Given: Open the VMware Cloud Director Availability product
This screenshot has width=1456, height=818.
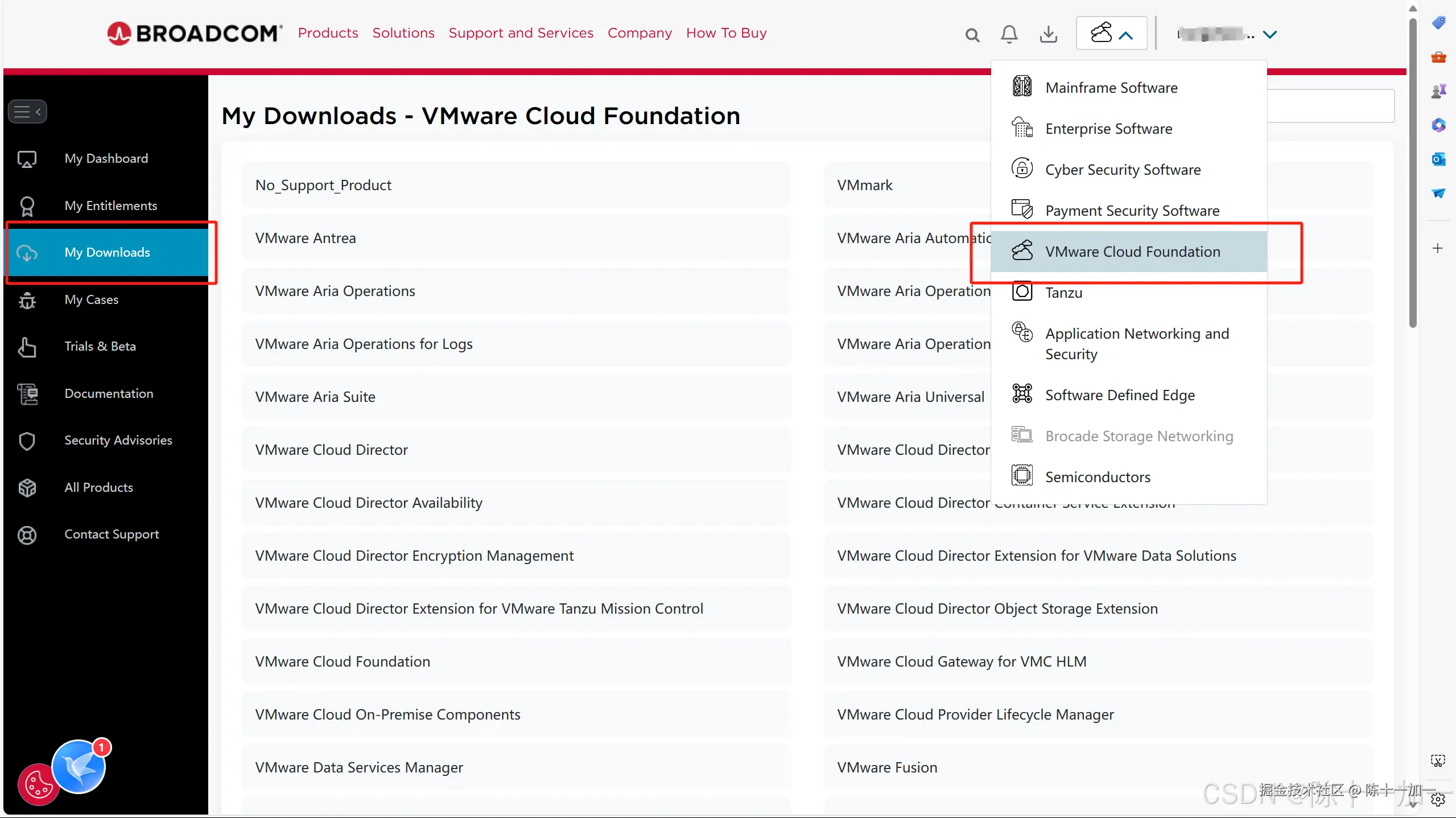Looking at the screenshot, I should [368, 503].
